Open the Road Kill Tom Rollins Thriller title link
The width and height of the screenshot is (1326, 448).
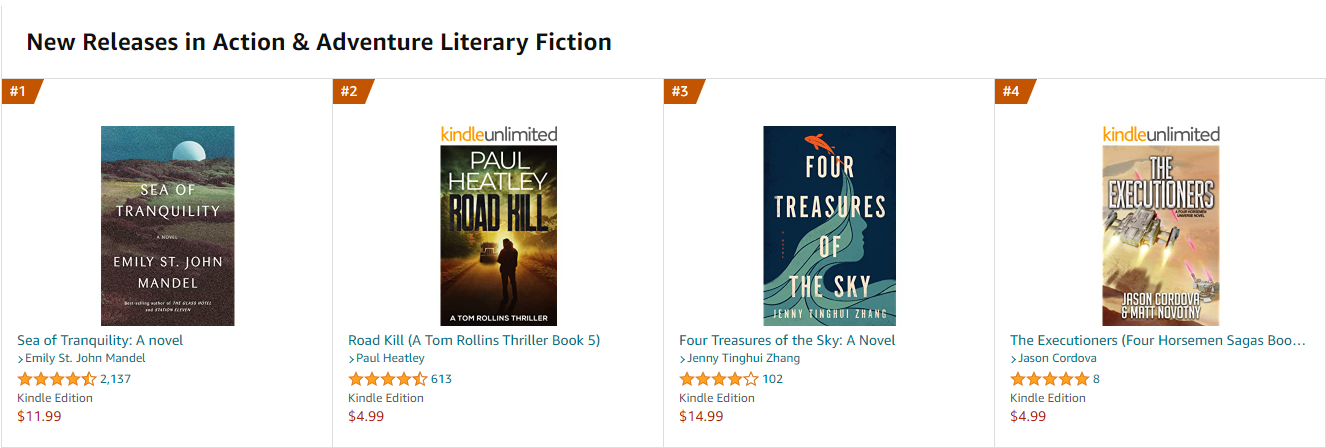pos(474,340)
